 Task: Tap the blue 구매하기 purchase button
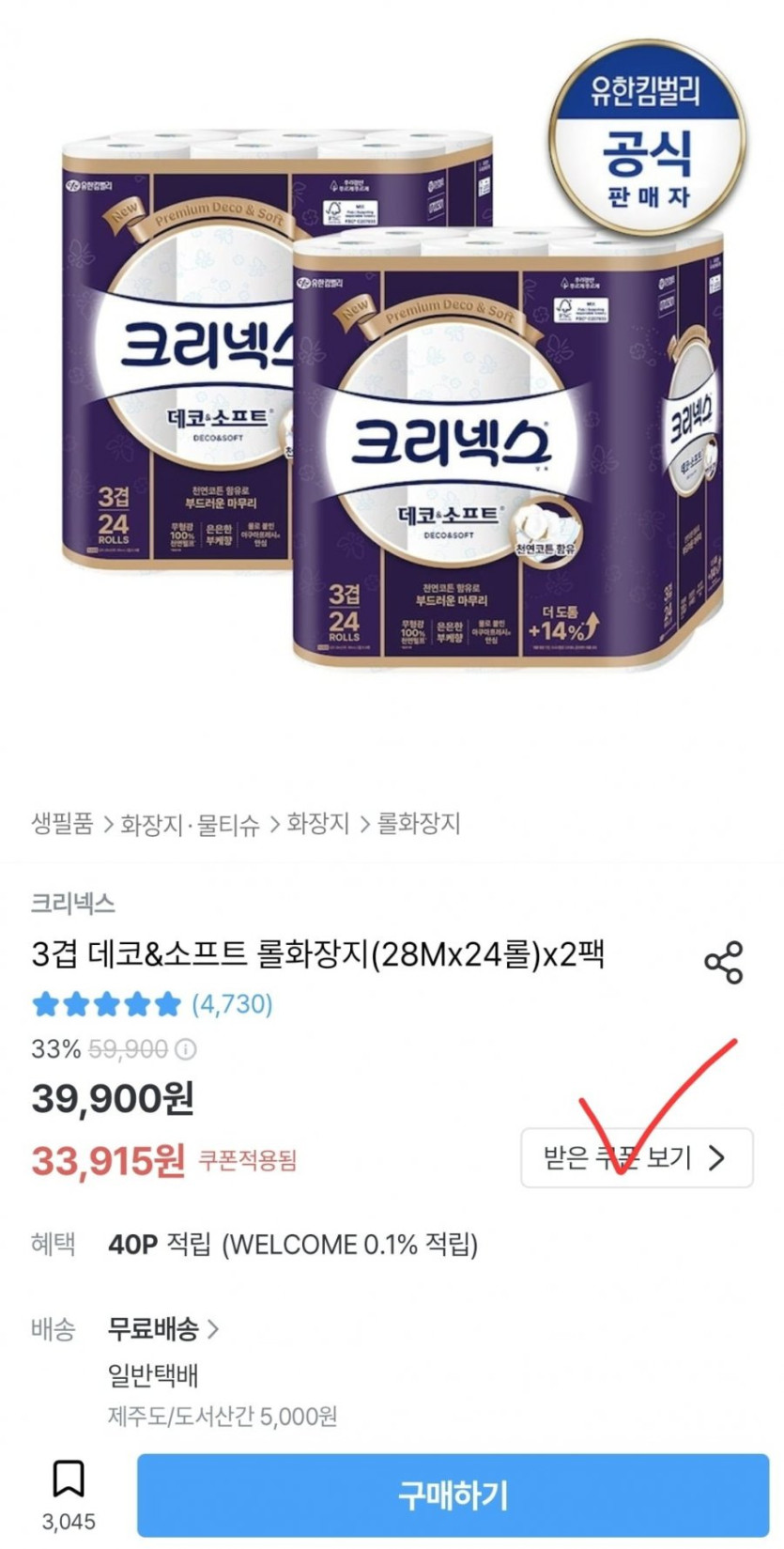[453, 1495]
